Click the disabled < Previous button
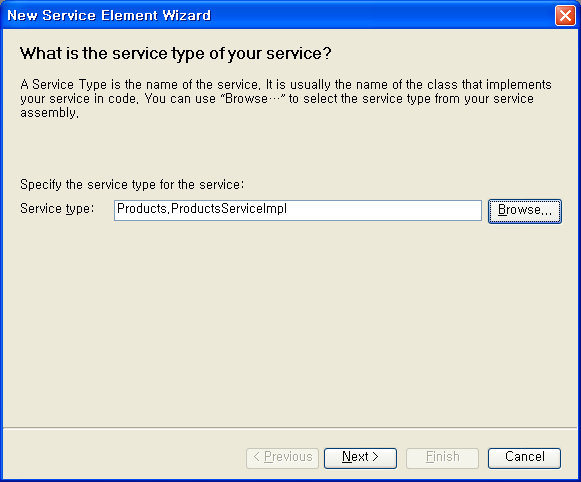 (282, 458)
